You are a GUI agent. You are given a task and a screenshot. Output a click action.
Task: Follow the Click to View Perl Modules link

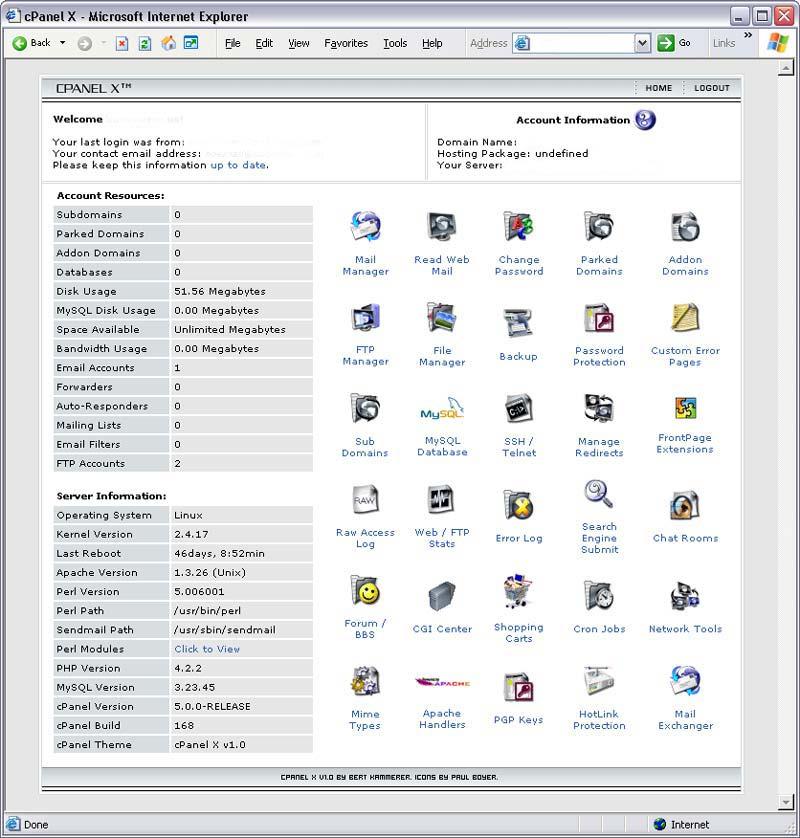click(x=207, y=649)
